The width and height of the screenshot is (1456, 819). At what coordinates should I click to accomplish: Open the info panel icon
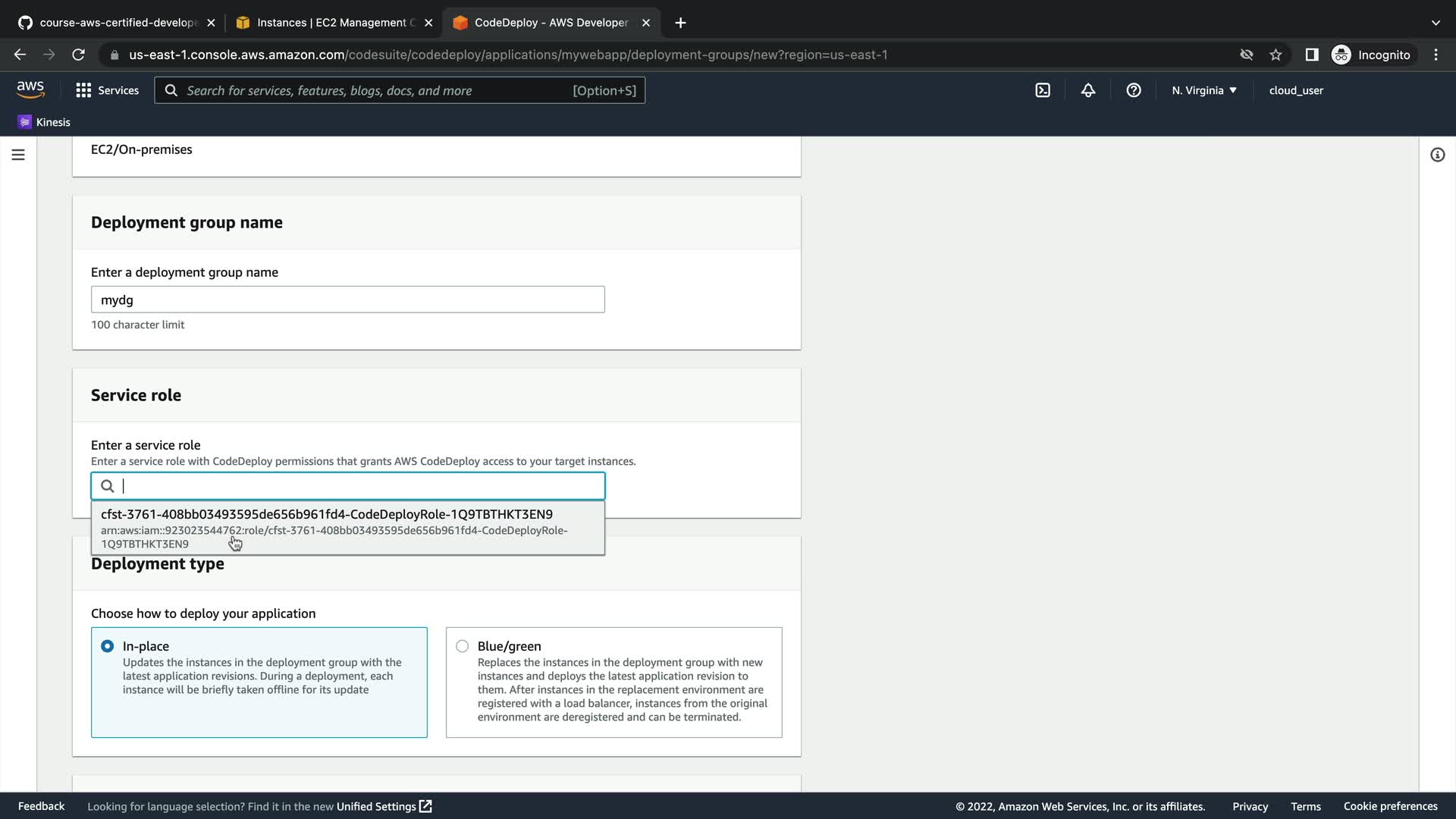pos(1437,155)
